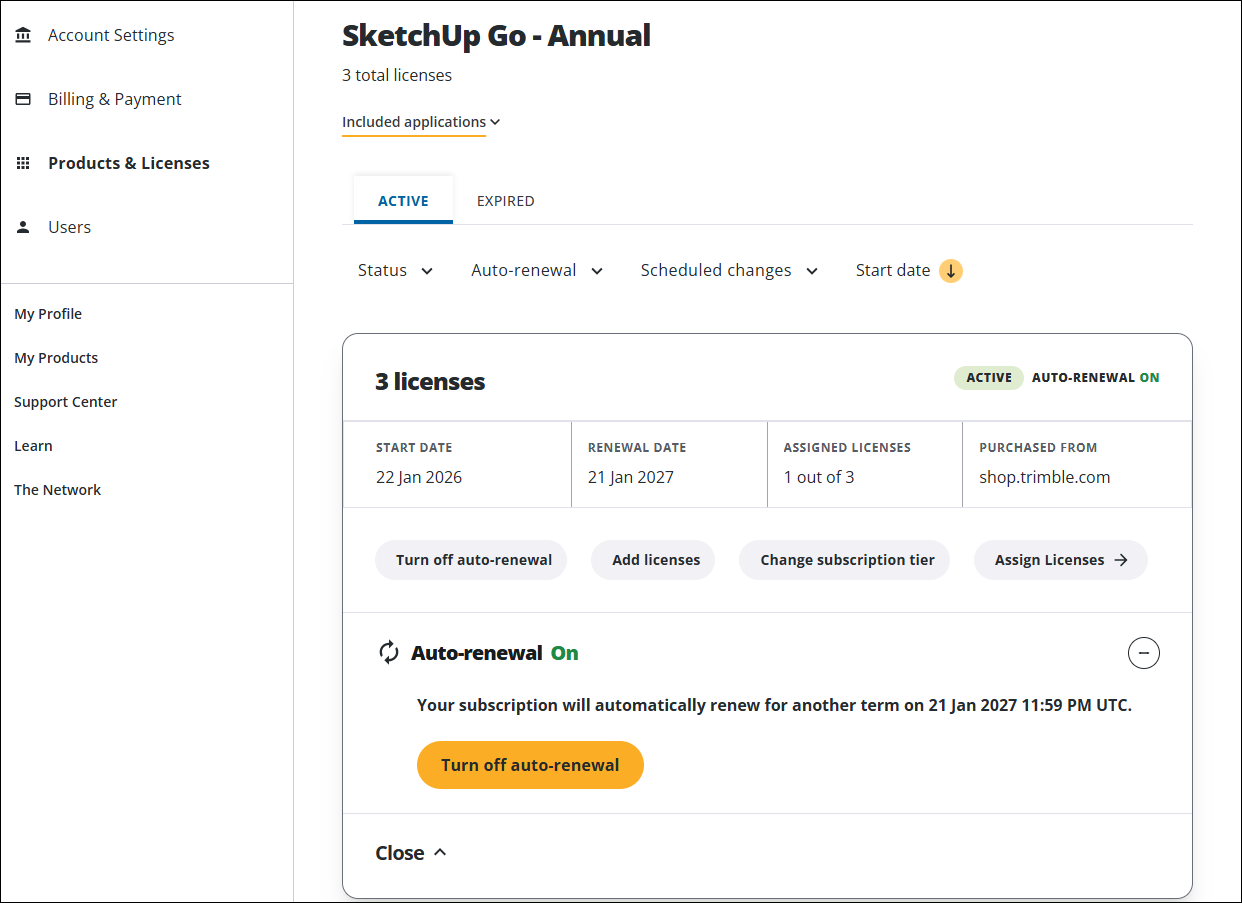Screen dimensions: 1242x903
Task: Open The Network link
Action: tap(58, 490)
